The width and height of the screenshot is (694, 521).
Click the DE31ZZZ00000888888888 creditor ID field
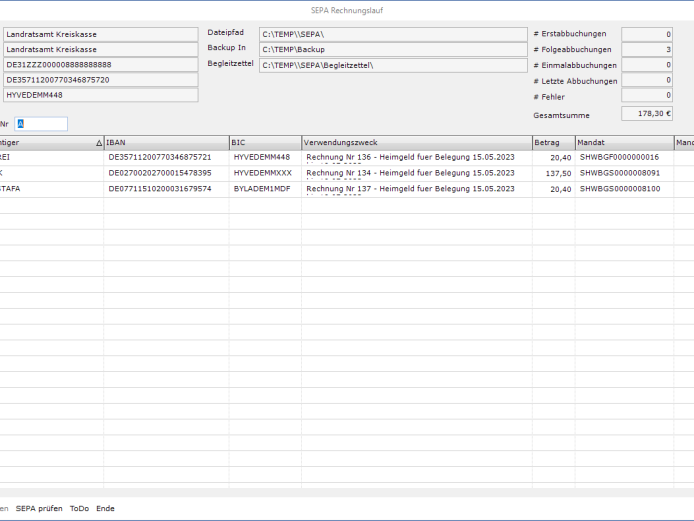[100, 64]
